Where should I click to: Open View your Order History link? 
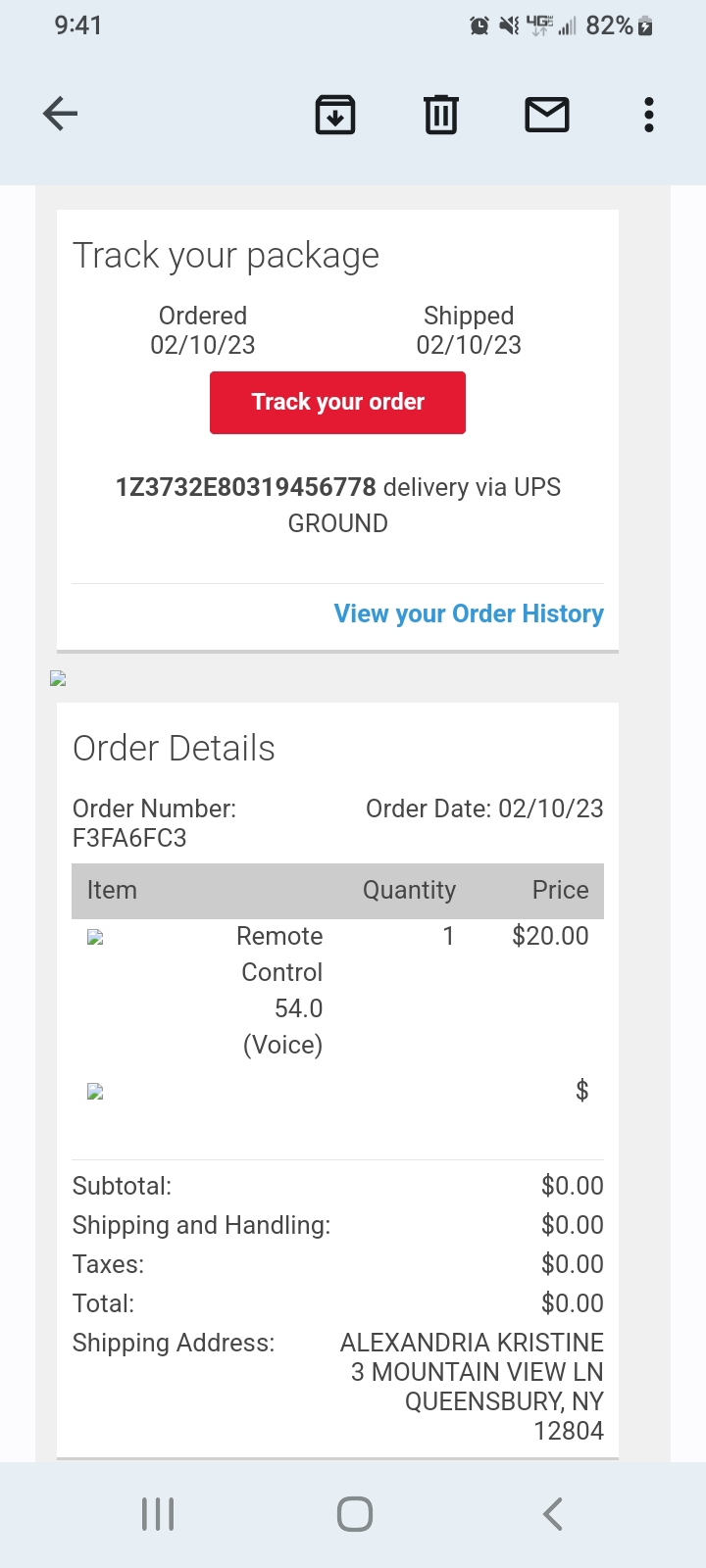click(x=469, y=613)
